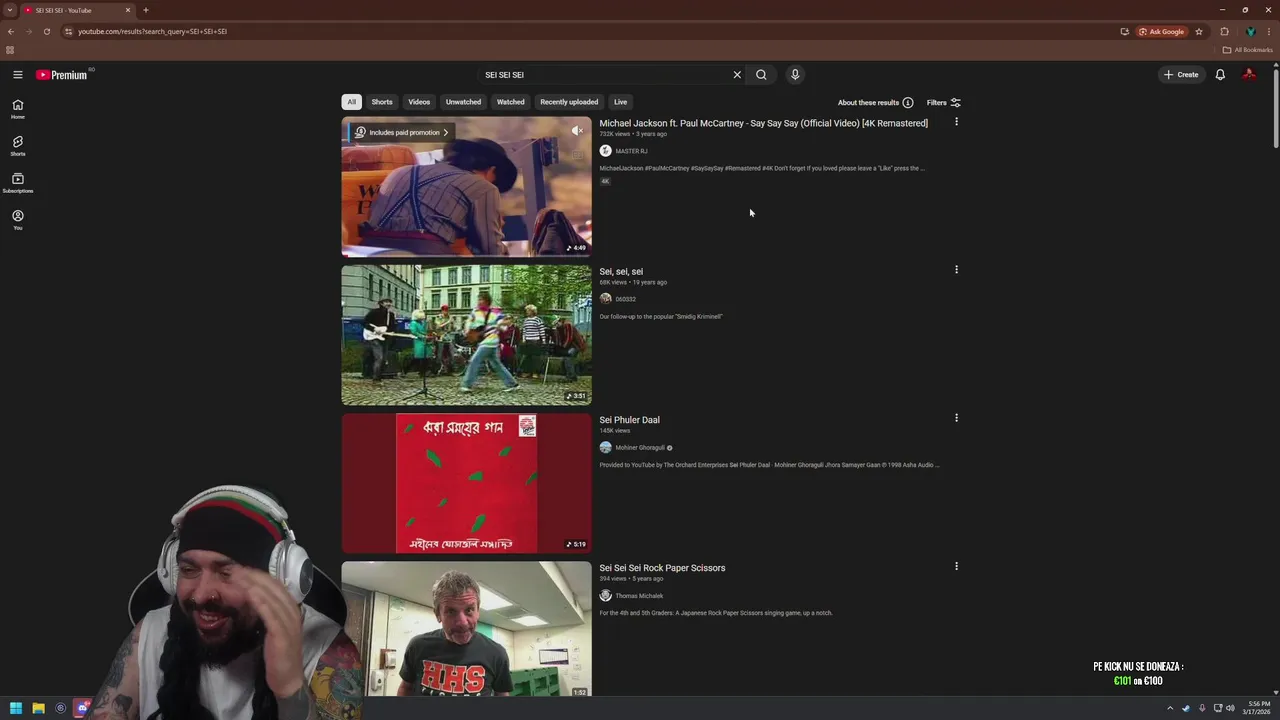Open Rock Paper Scissors video thumbnail
Image resolution: width=1280 pixels, height=720 pixels.
(x=466, y=629)
